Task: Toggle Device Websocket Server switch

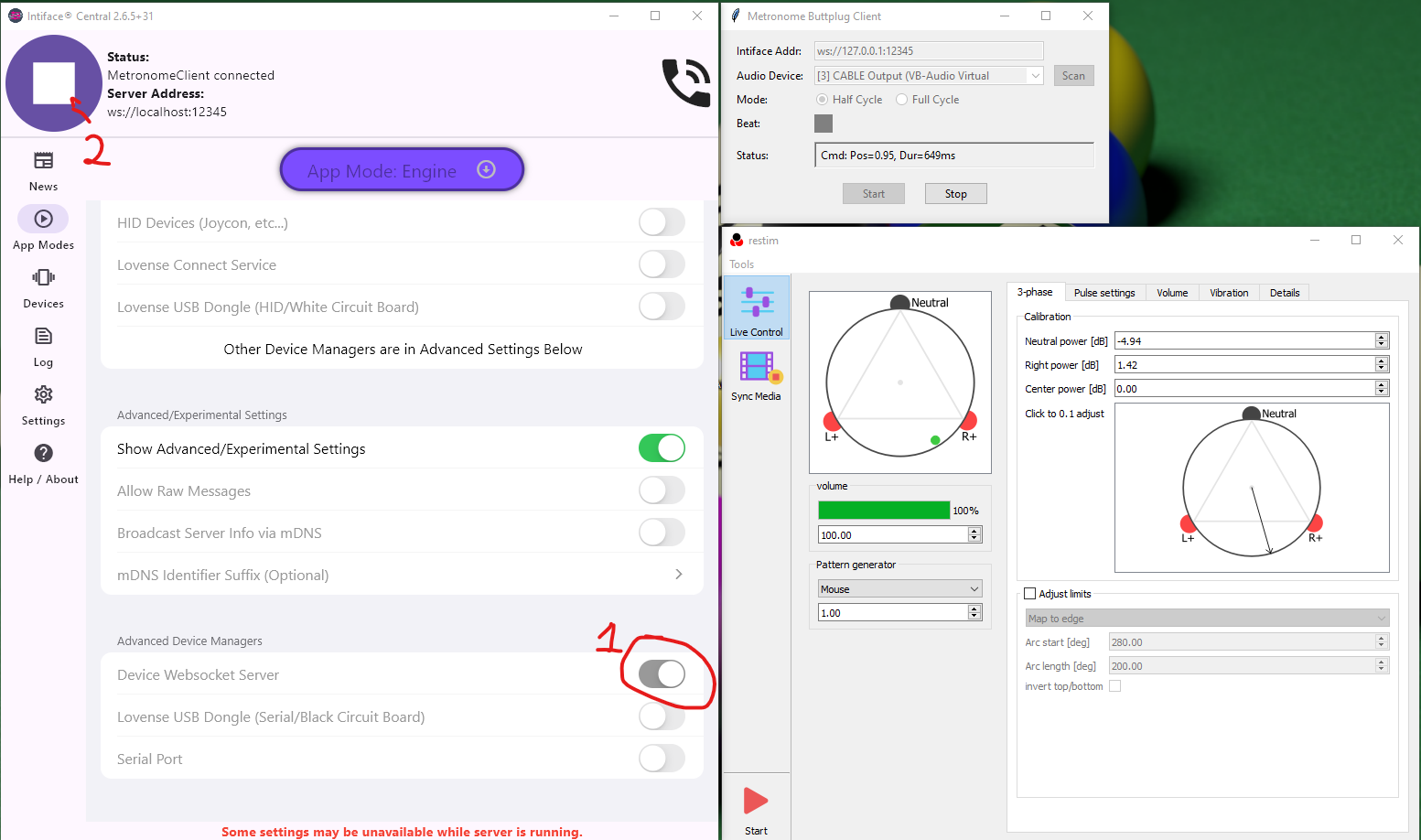Action: 662,674
